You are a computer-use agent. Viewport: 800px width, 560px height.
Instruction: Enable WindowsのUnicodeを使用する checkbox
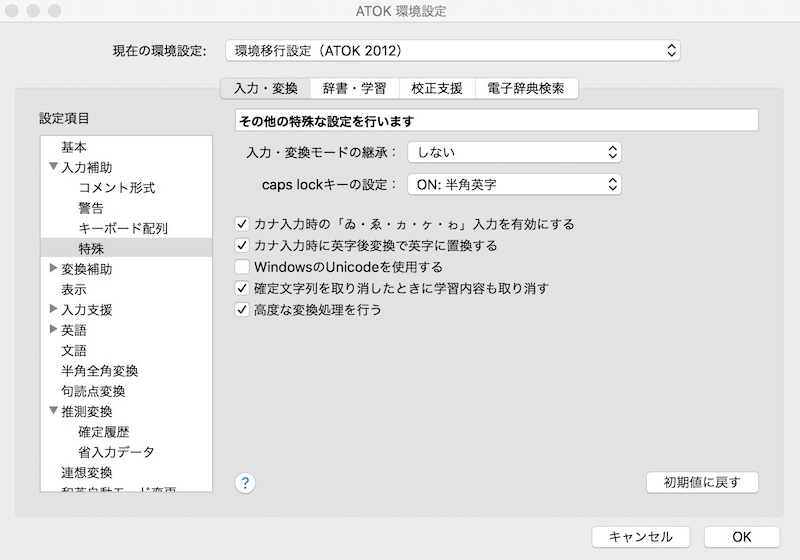pyautogui.click(x=242, y=267)
